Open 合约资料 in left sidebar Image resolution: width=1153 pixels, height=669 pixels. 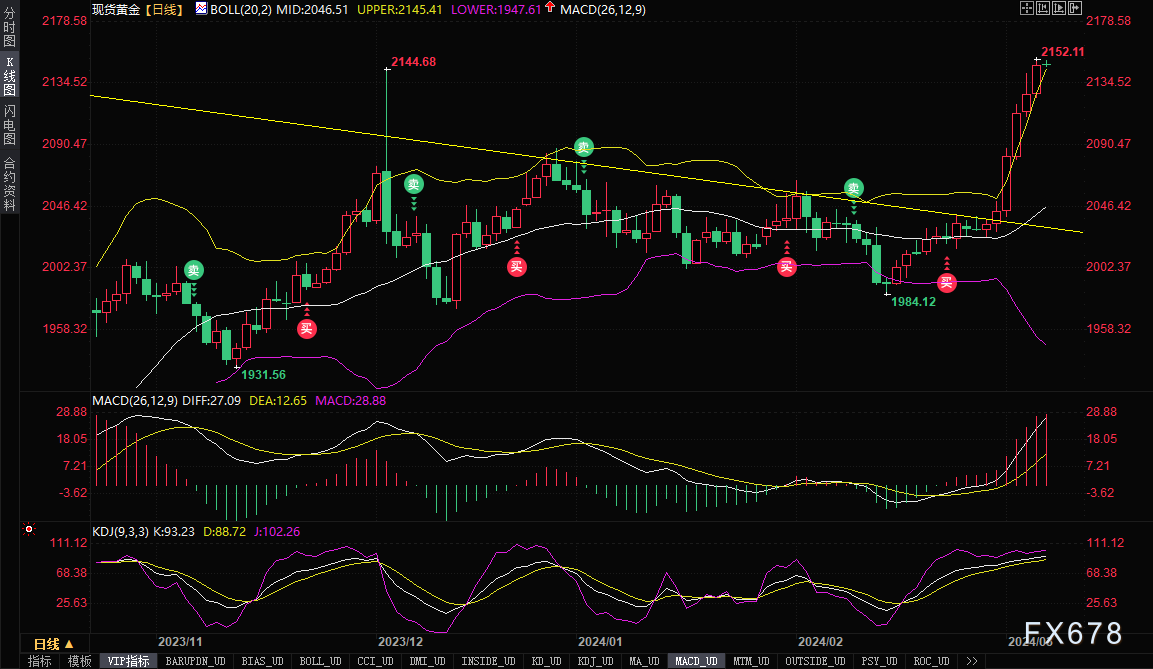pyautogui.click(x=10, y=184)
